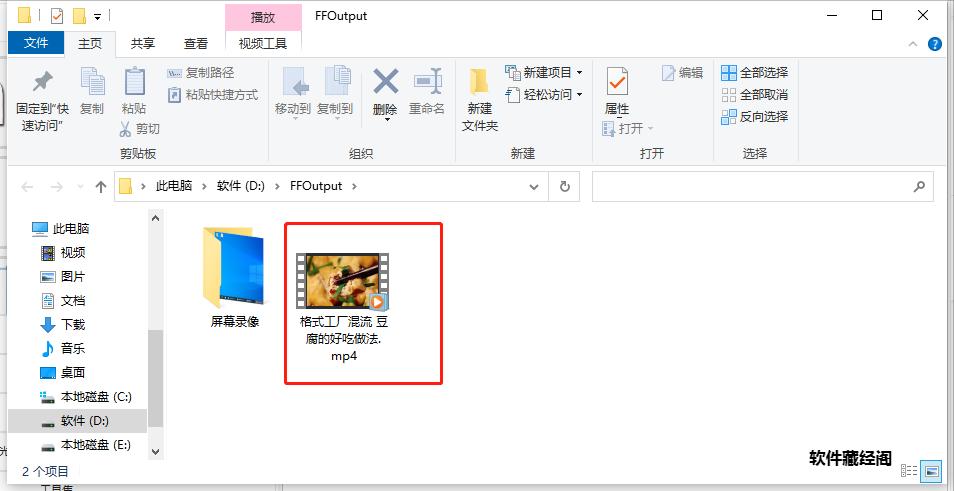This screenshot has width=954, height=491.
Task: Click 软件 (D:) in address bar
Action: tap(240, 186)
